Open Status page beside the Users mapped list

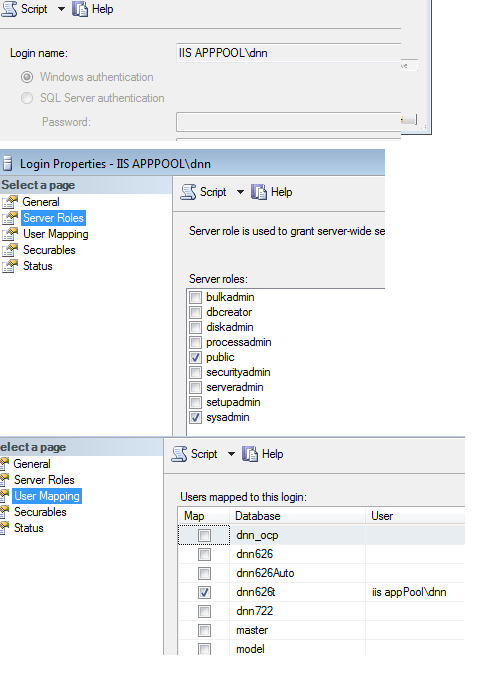click(x=28, y=528)
